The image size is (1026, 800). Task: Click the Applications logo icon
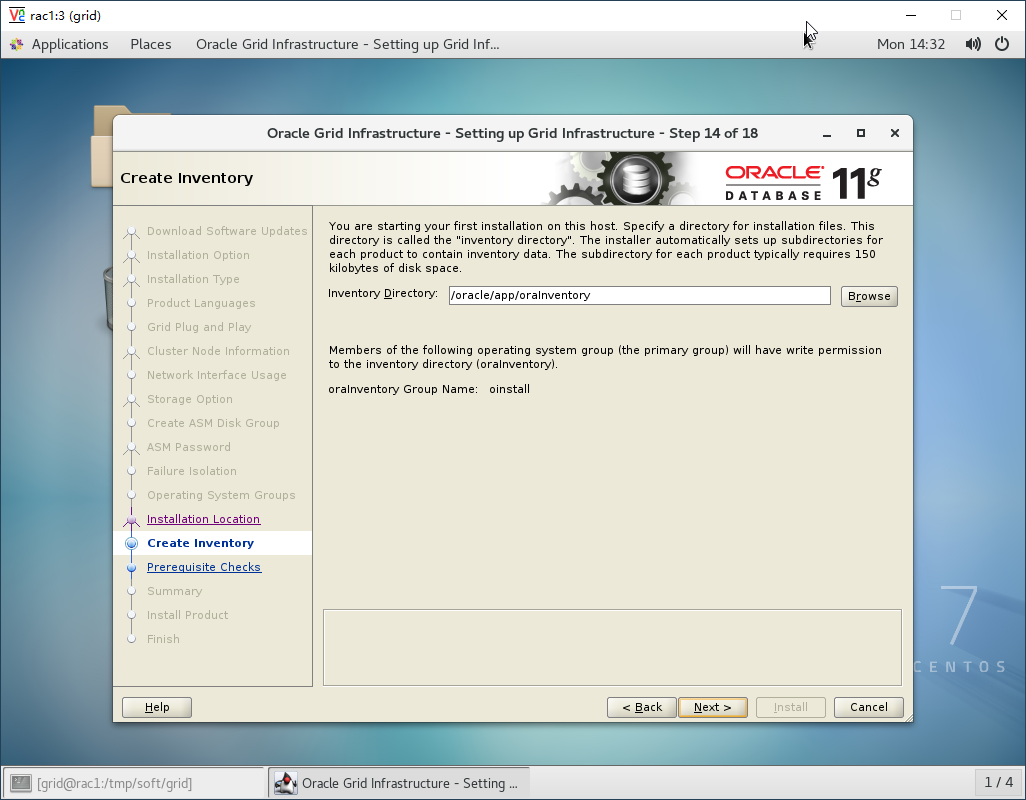[17, 44]
